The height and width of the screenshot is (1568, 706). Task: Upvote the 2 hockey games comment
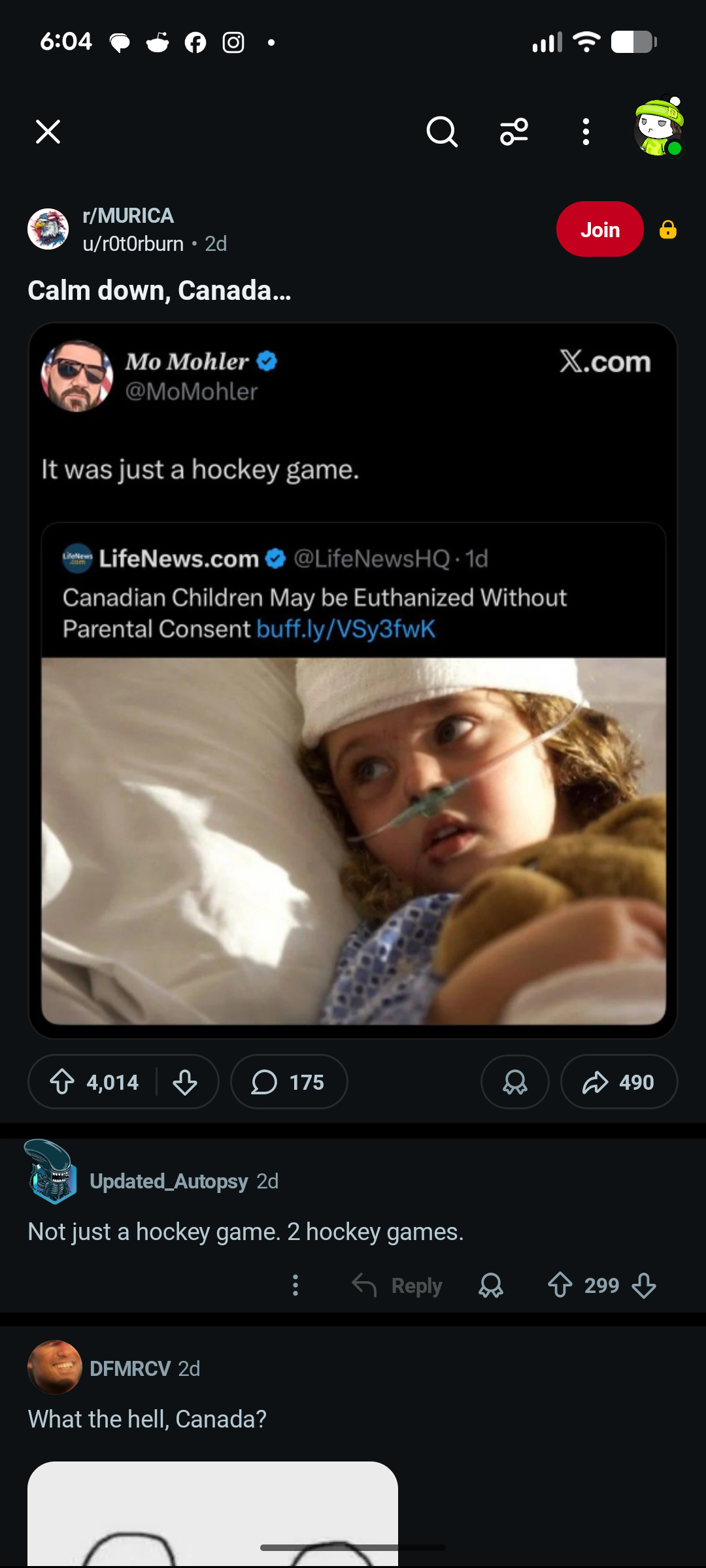tap(560, 1285)
